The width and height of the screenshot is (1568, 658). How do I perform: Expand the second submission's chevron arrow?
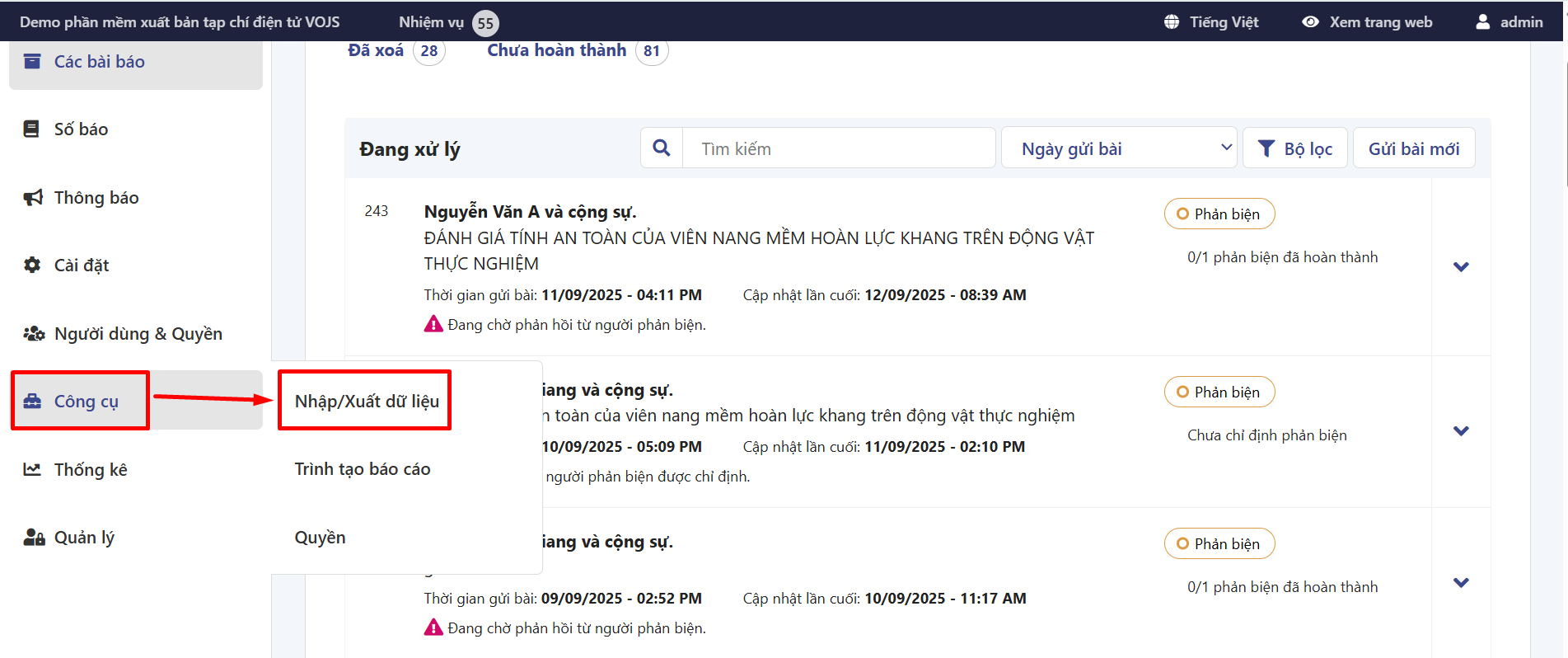[x=1461, y=431]
